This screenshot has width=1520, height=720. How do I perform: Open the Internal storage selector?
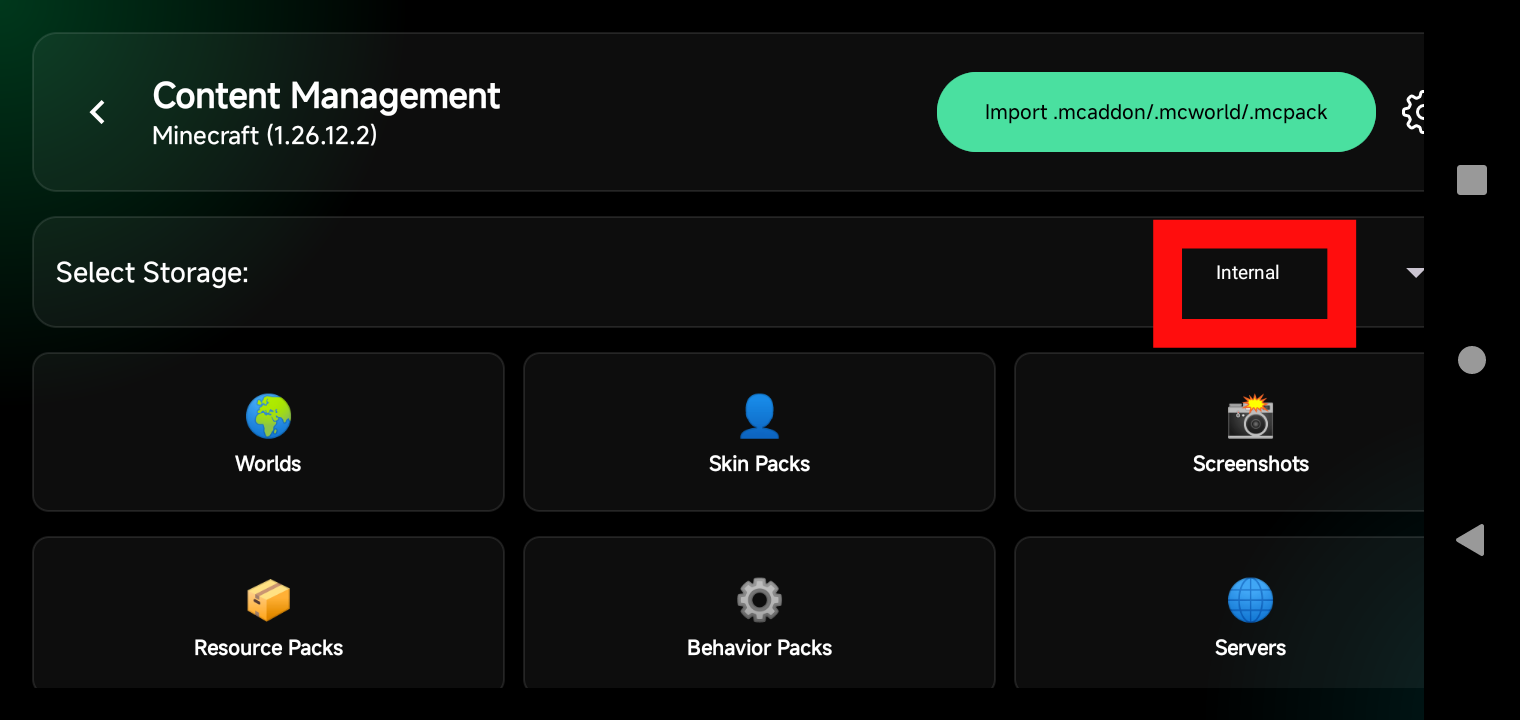click(1247, 273)
